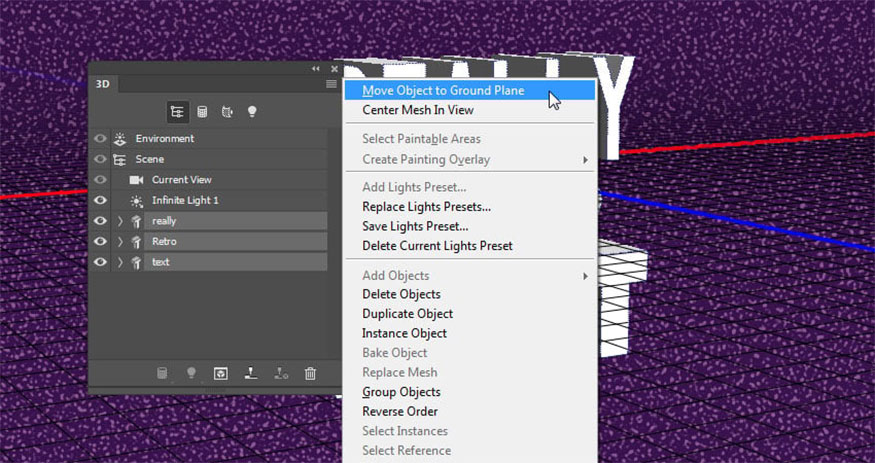Choose Select Reference from the menu
This screenshot has height=463, width=875.
pyautogui.click(x=470, y=450)
